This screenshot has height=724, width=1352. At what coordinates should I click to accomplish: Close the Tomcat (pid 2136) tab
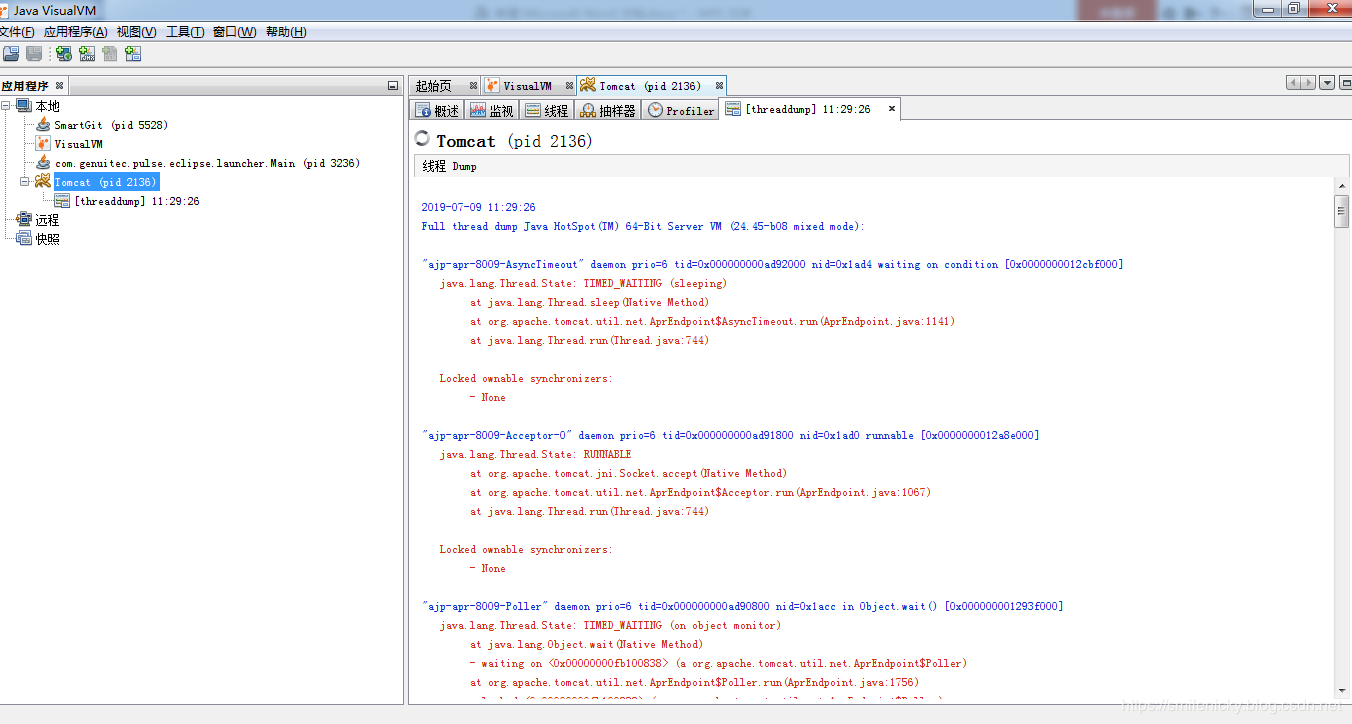[719, 86]
